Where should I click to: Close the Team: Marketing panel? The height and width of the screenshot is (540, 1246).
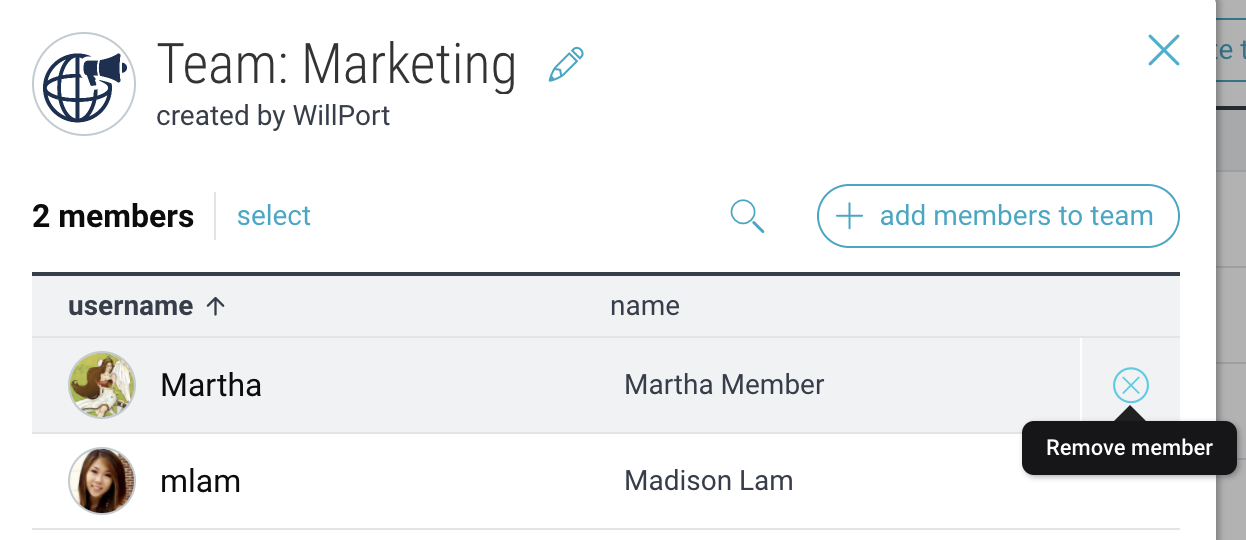[1164, 50]
